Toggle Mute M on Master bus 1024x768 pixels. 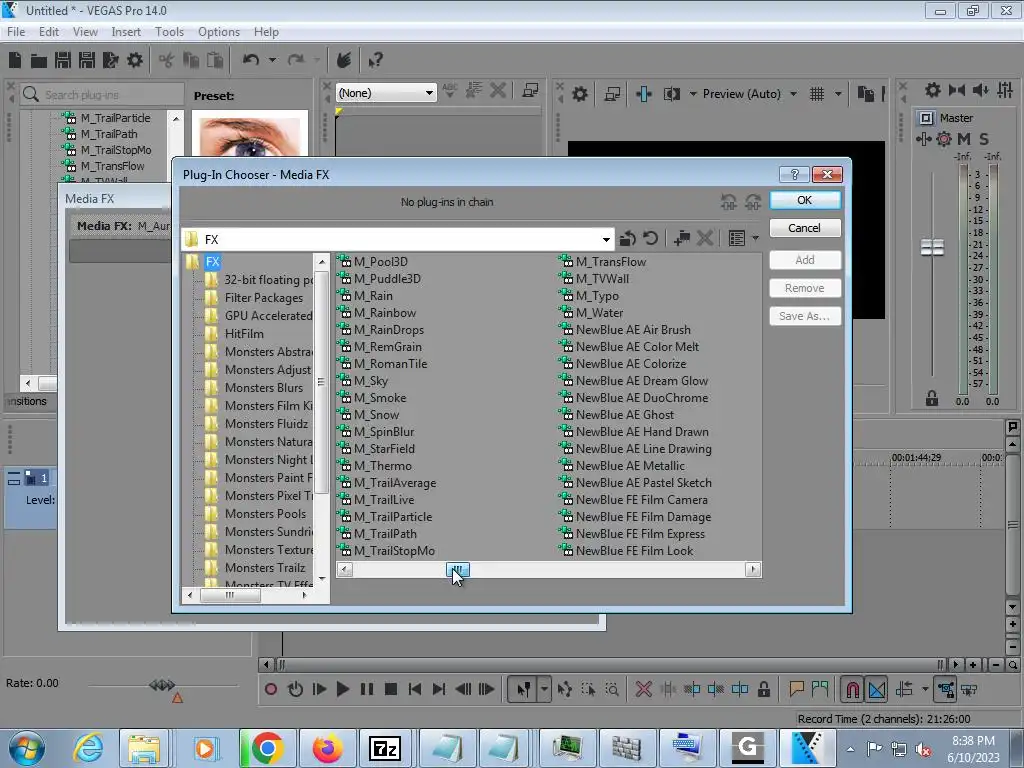pos(964,139)
